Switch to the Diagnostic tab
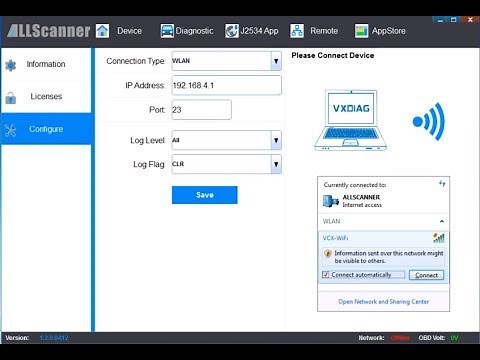Screen dimensions: 480x360 pos(194,31)
